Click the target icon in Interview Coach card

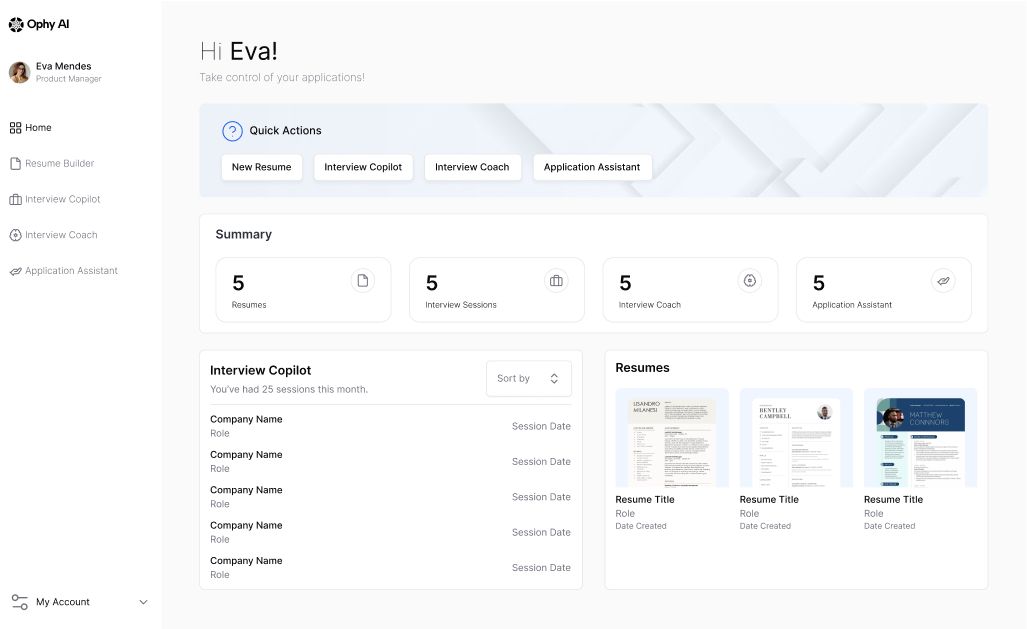point(749,281)
